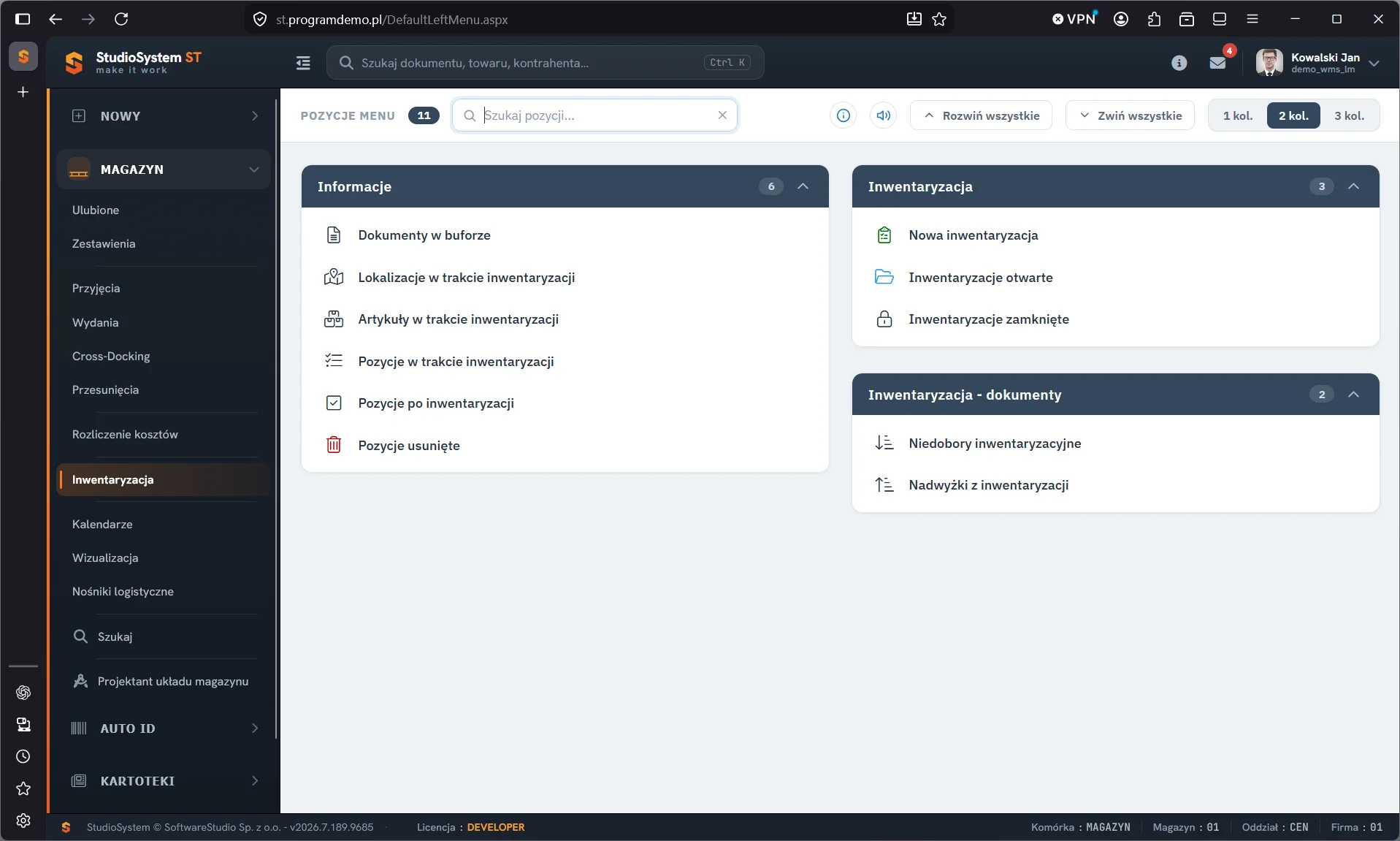This screenshot has width=1400, height=841.
Task: Click the plus icon in left strip
Action: tap(23, 92)
